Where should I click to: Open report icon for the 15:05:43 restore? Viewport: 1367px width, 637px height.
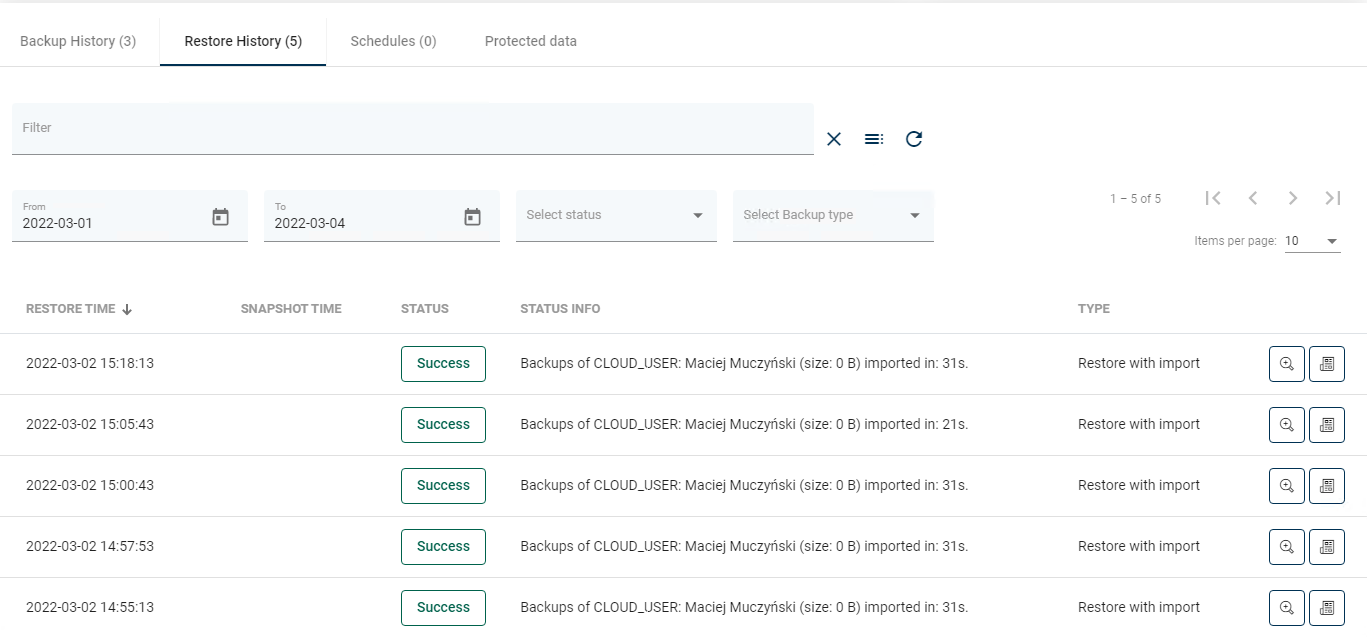coord(1327,425)
